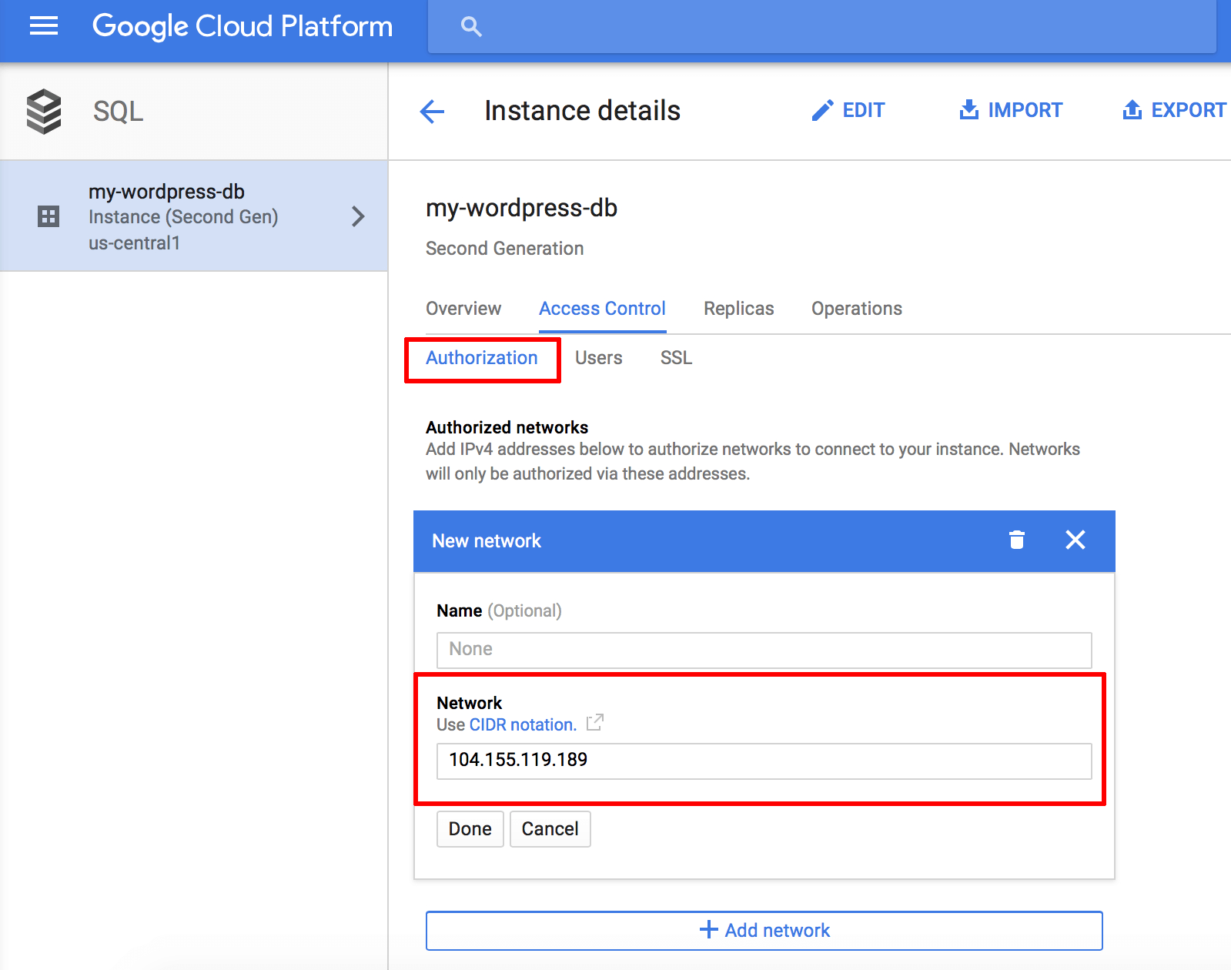
Task: Select the my-wordpress-db sidebar instance
Action: point(194,216)
